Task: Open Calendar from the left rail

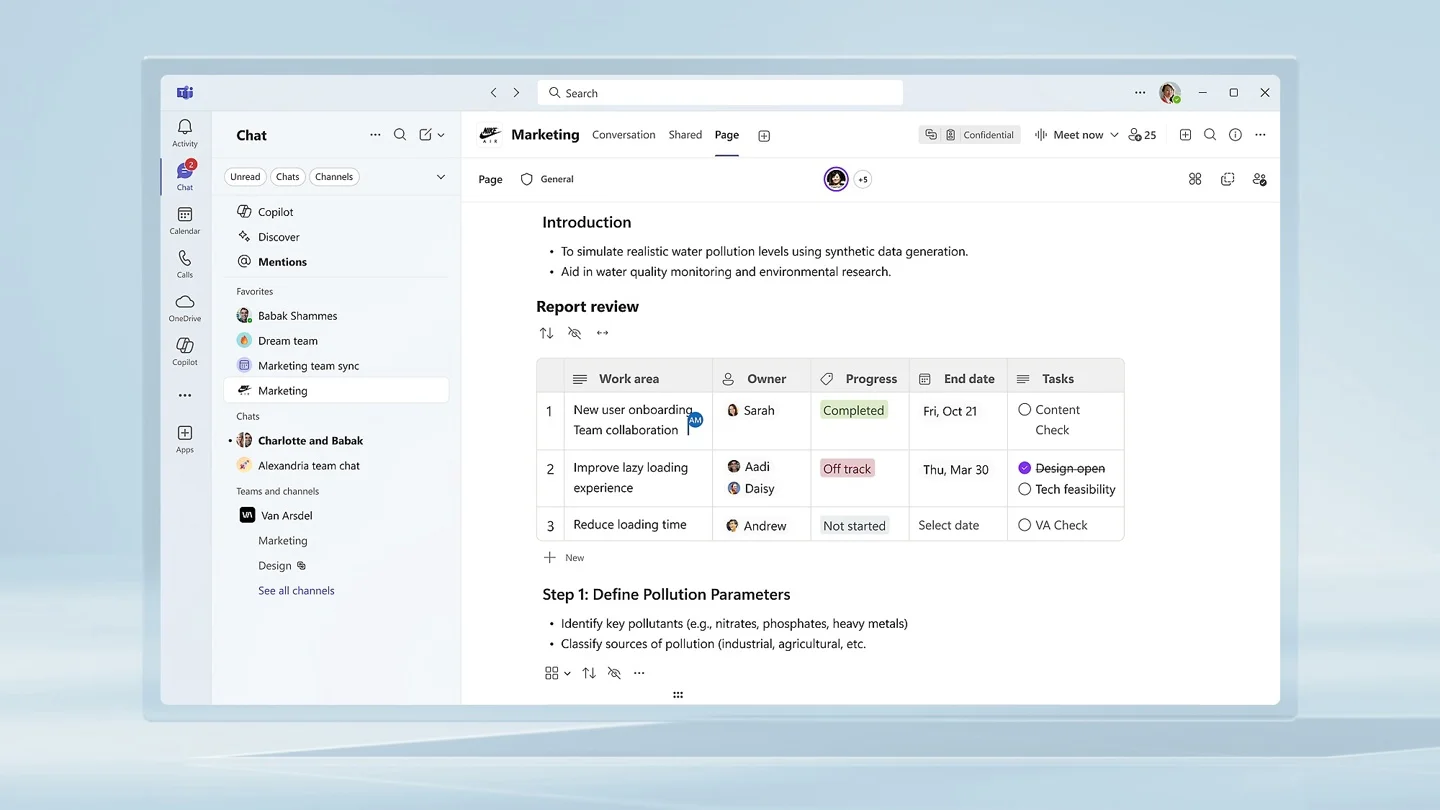Action: [185, 220]
